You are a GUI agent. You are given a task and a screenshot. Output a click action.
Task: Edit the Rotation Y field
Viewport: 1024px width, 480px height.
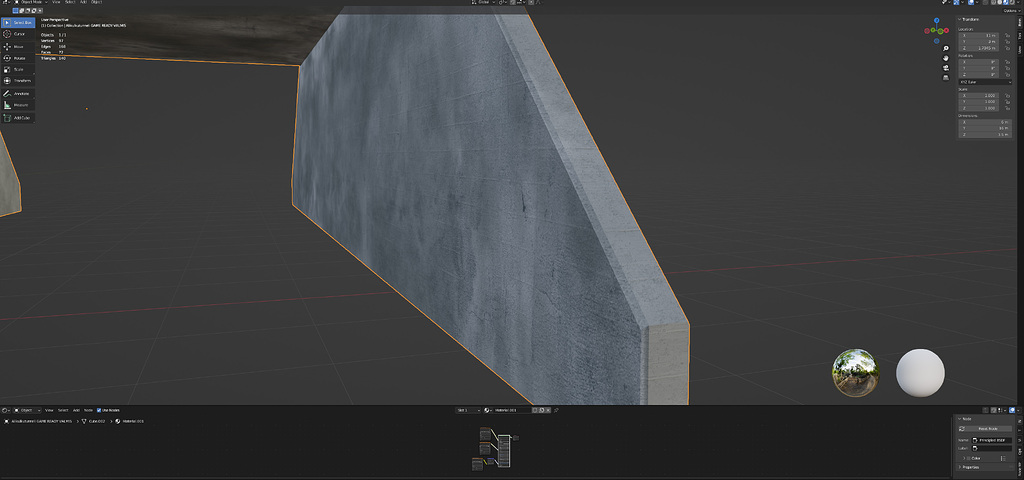coord(978,68)
